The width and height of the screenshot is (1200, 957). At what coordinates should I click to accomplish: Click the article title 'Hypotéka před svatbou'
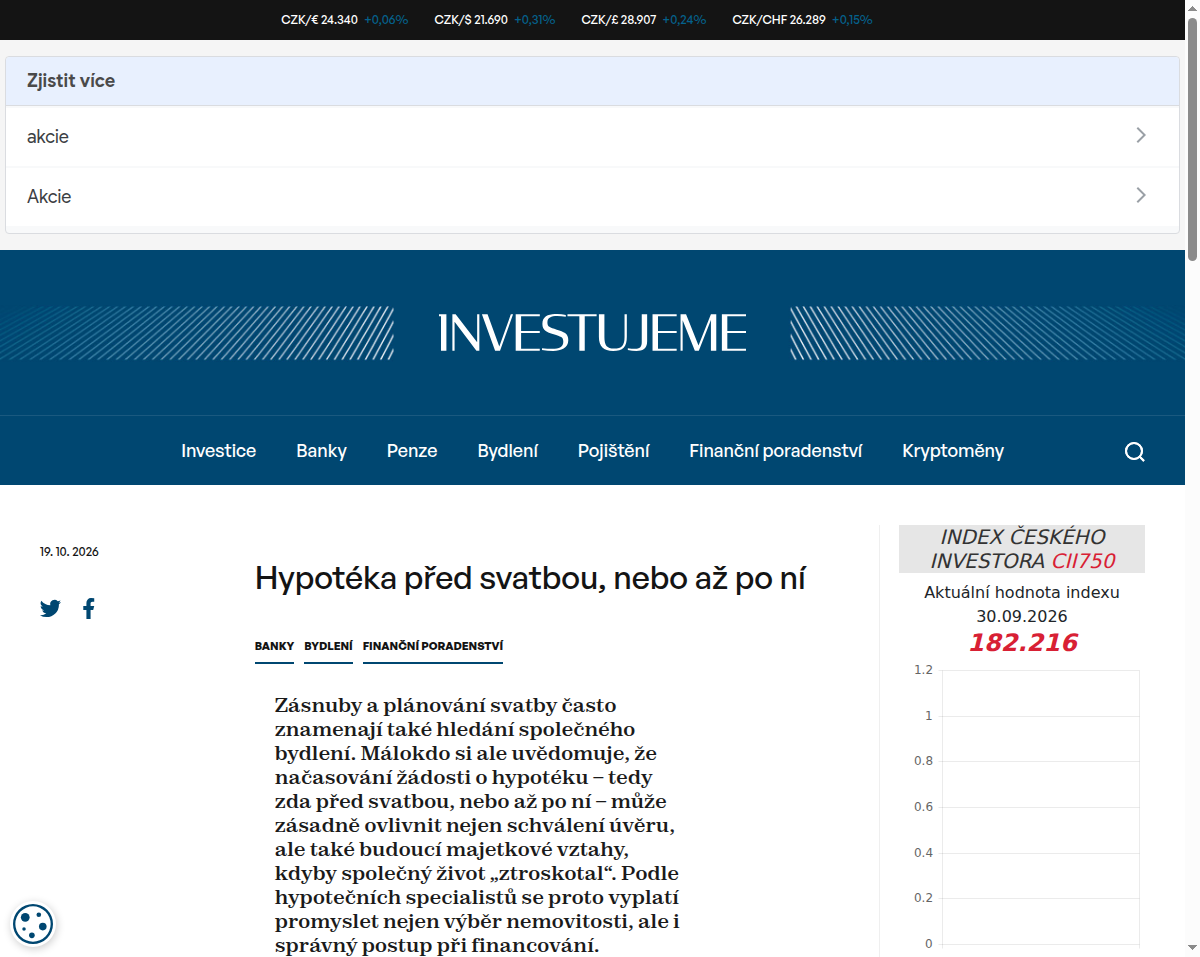pos(530,578)
